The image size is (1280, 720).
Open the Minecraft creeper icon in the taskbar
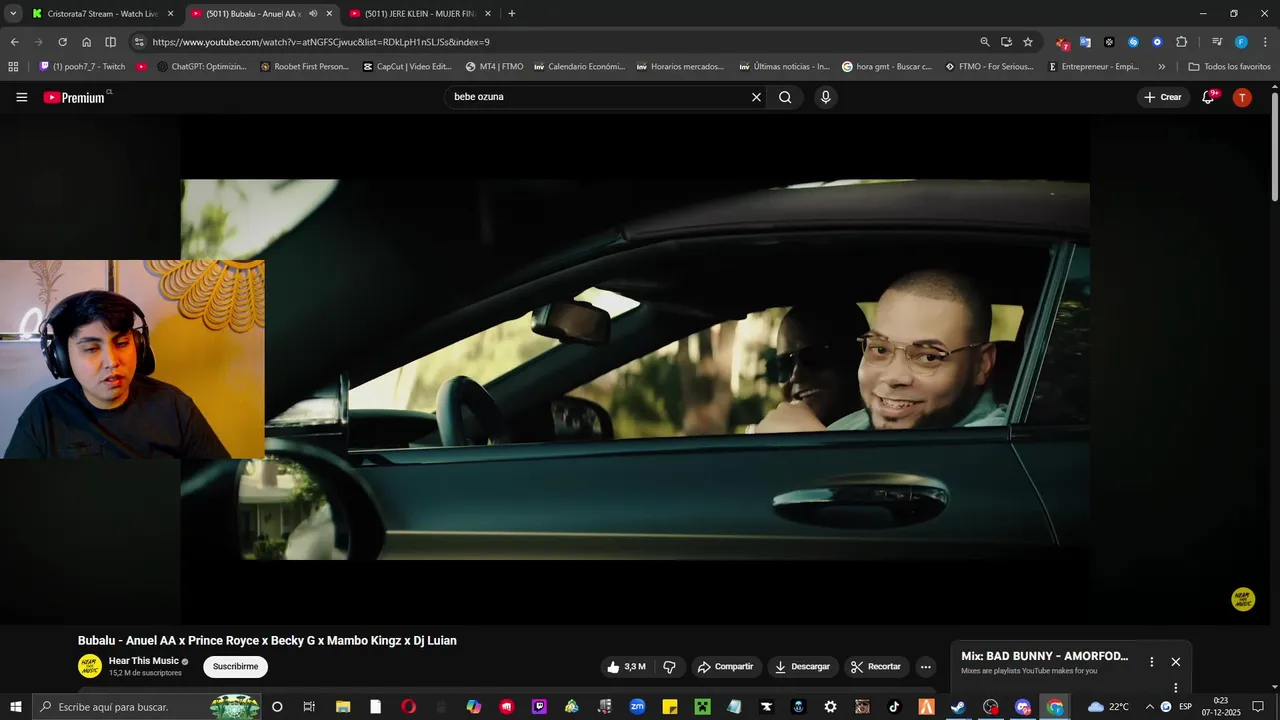[702, 707]
